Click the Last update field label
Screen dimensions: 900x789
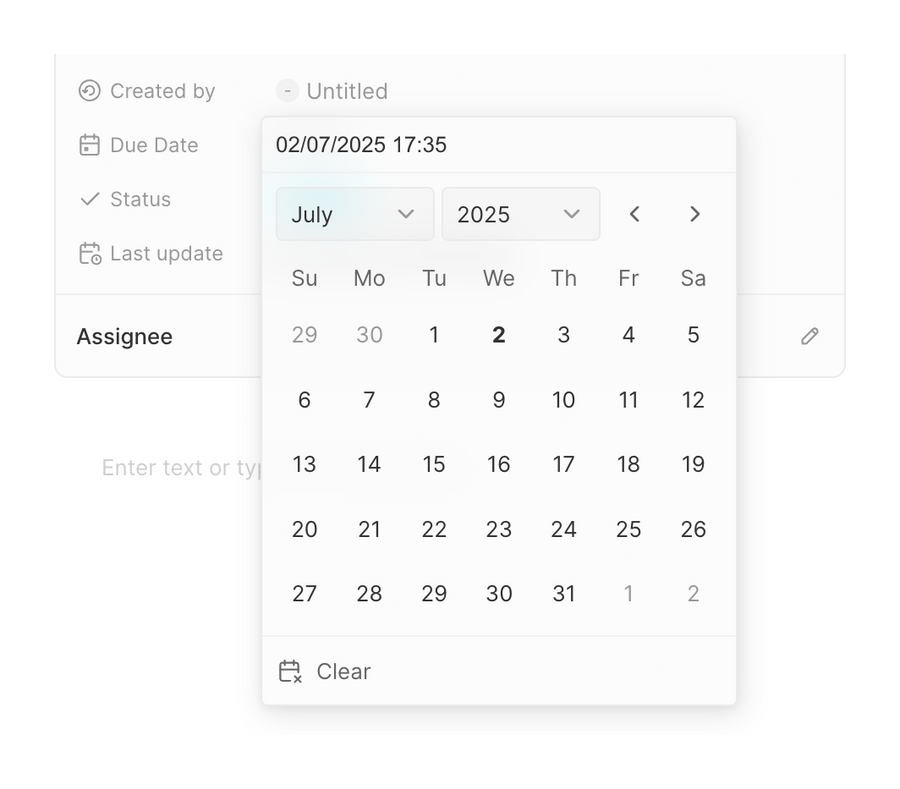pos(166,254)
